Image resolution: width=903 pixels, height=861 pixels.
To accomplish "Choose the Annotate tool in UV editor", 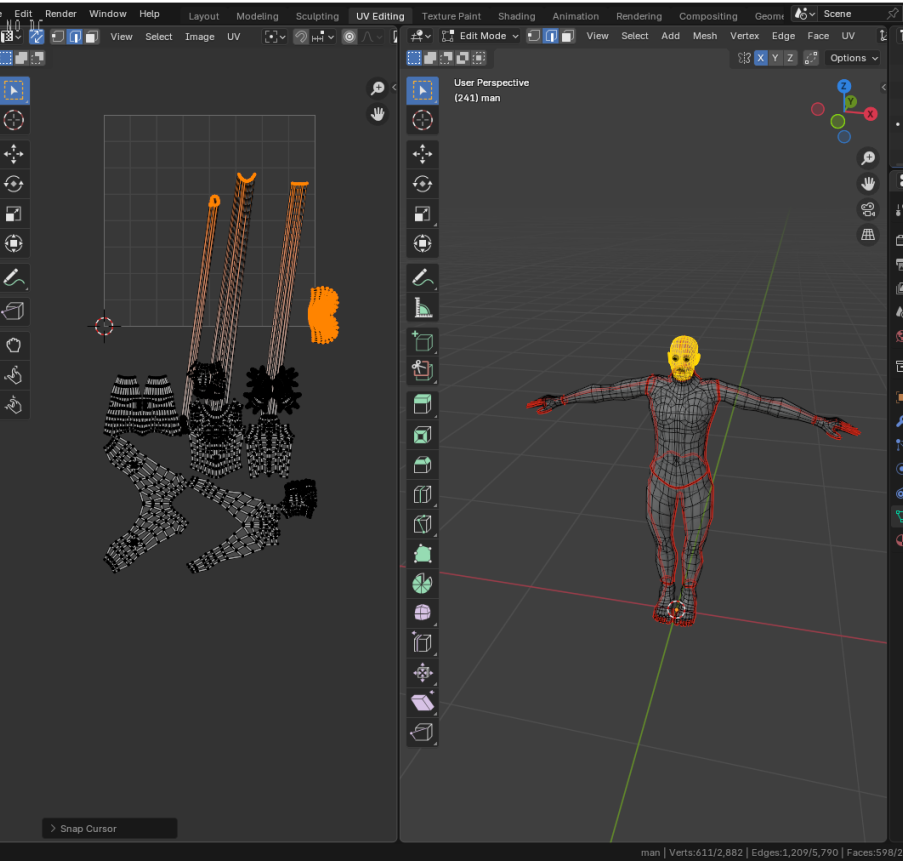I will [14, 278].
